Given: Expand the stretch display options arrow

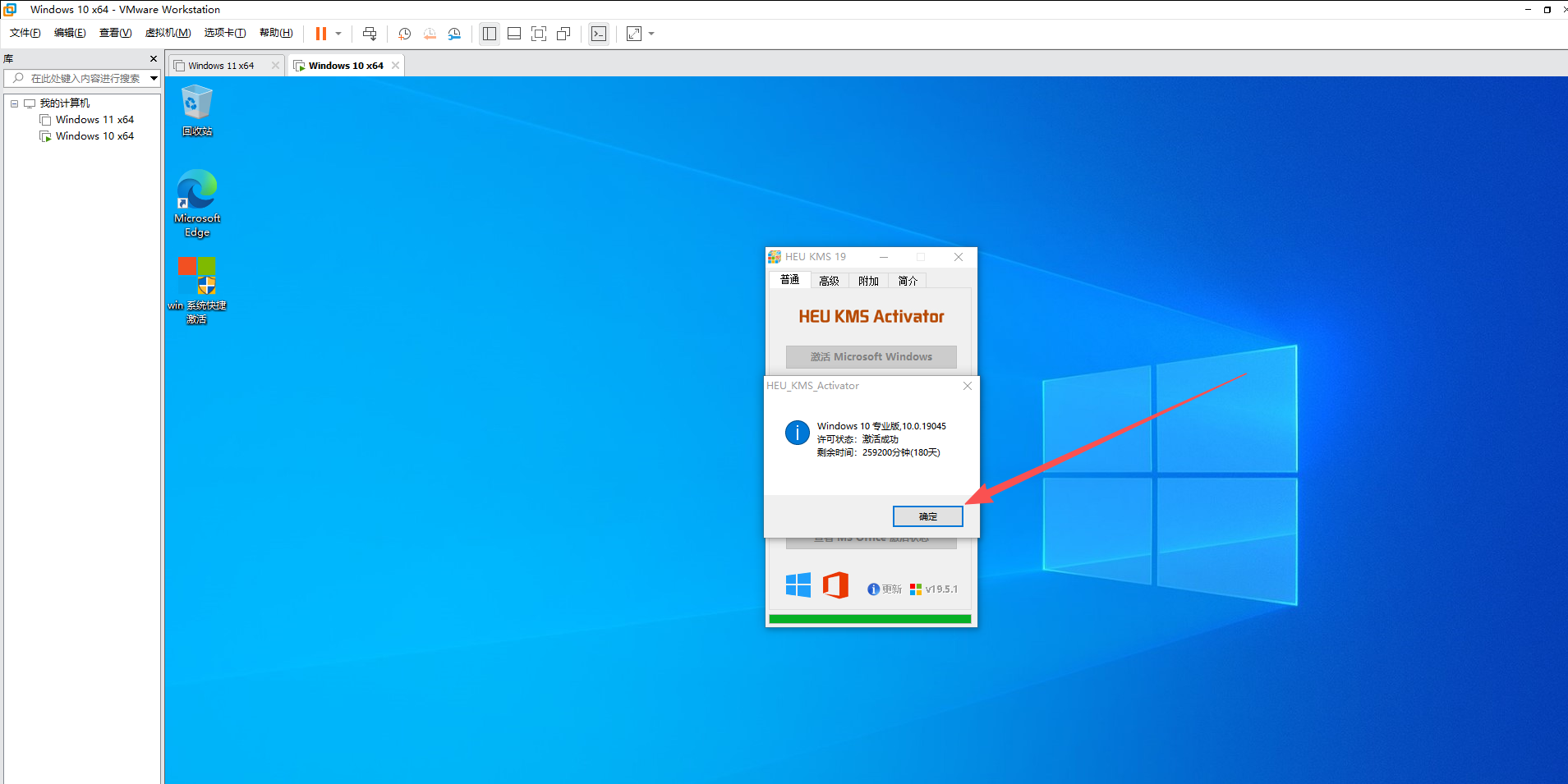Looking at the screenshot, I should [651, 34].
